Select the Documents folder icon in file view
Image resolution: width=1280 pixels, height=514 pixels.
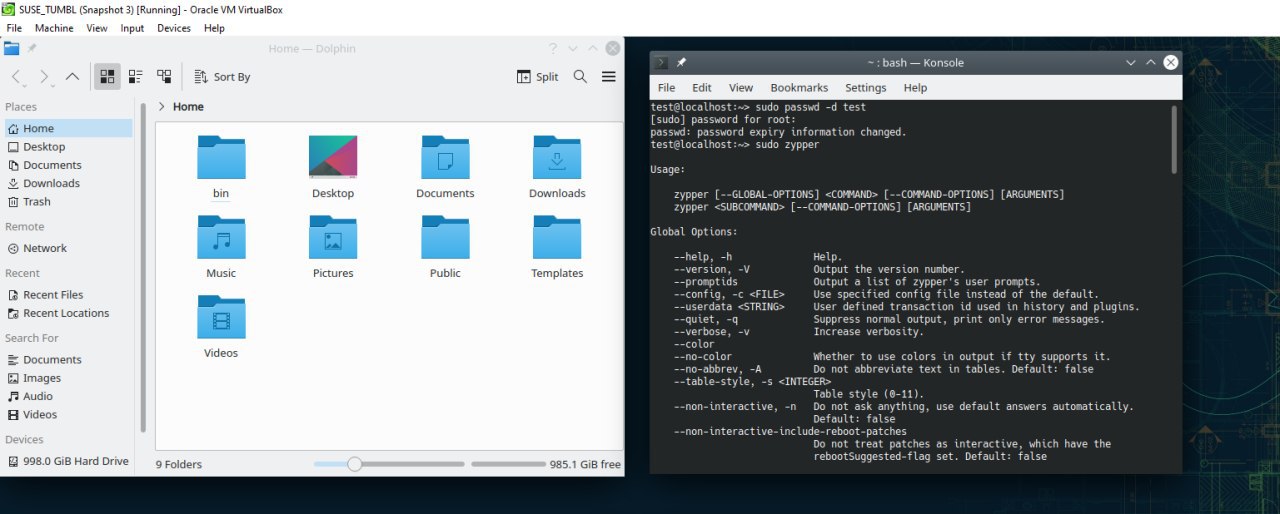point(445,158)
